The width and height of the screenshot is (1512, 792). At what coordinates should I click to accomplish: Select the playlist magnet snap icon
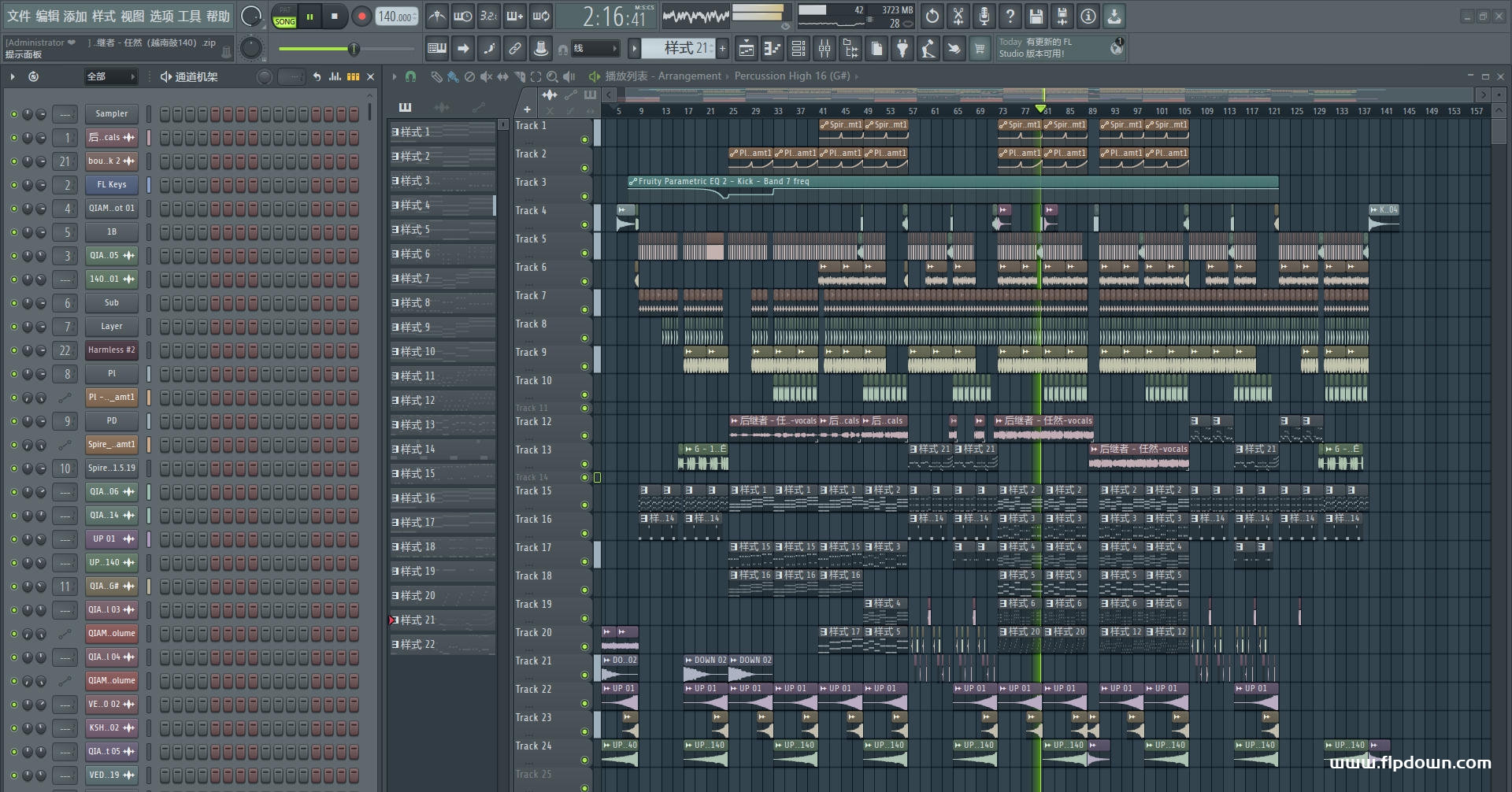pyautogui.click(x=410, y=76)
